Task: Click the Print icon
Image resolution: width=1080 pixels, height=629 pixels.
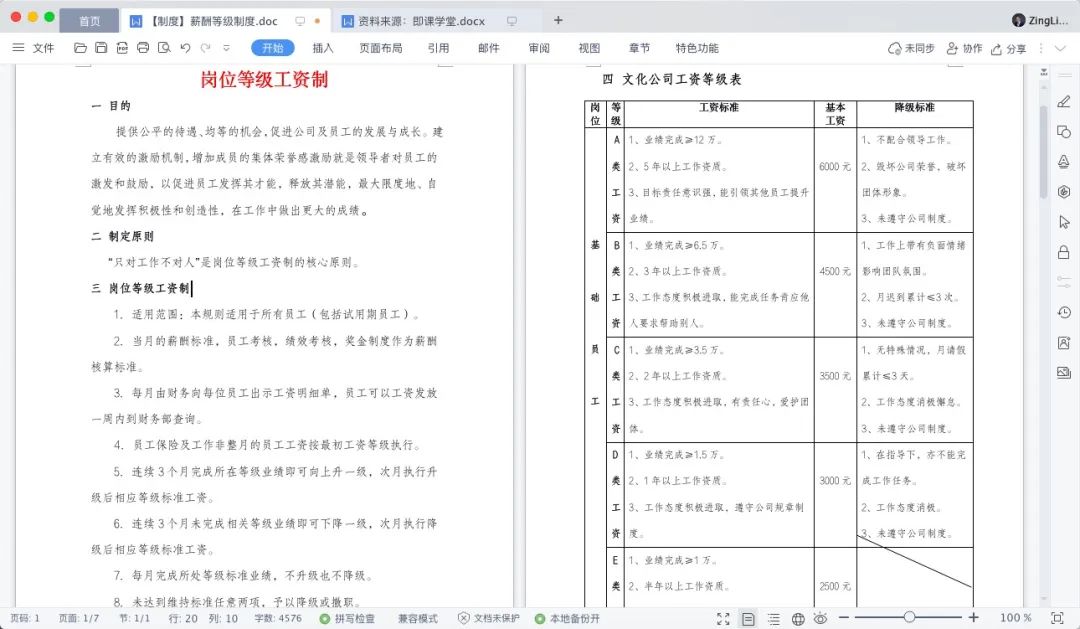Action: click(143, 48)
